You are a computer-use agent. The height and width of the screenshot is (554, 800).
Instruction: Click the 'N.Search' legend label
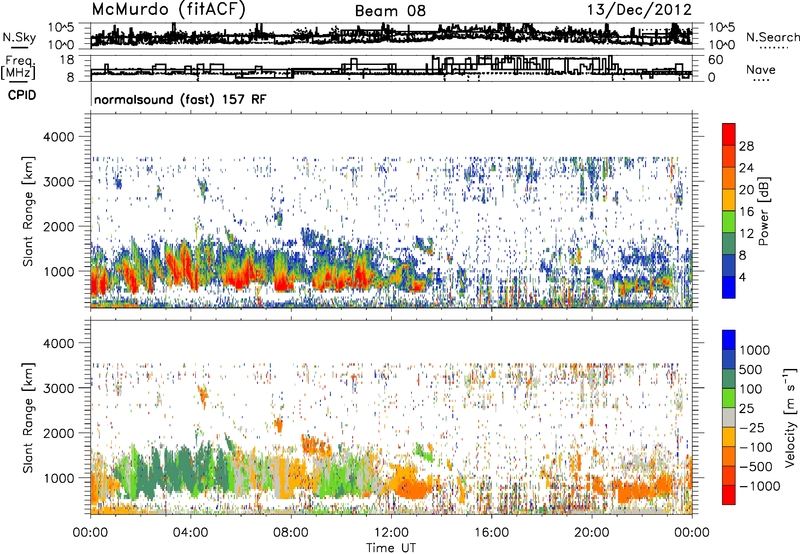772,37
